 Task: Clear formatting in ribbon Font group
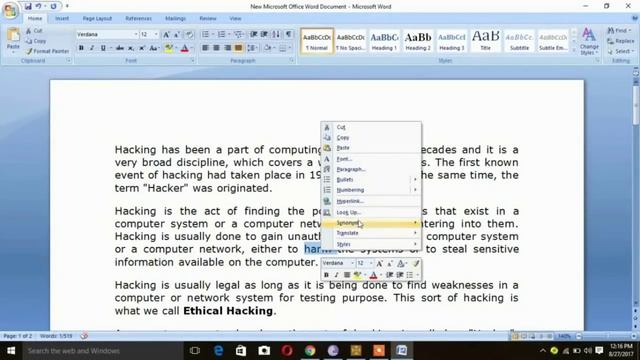coord(189,35)
